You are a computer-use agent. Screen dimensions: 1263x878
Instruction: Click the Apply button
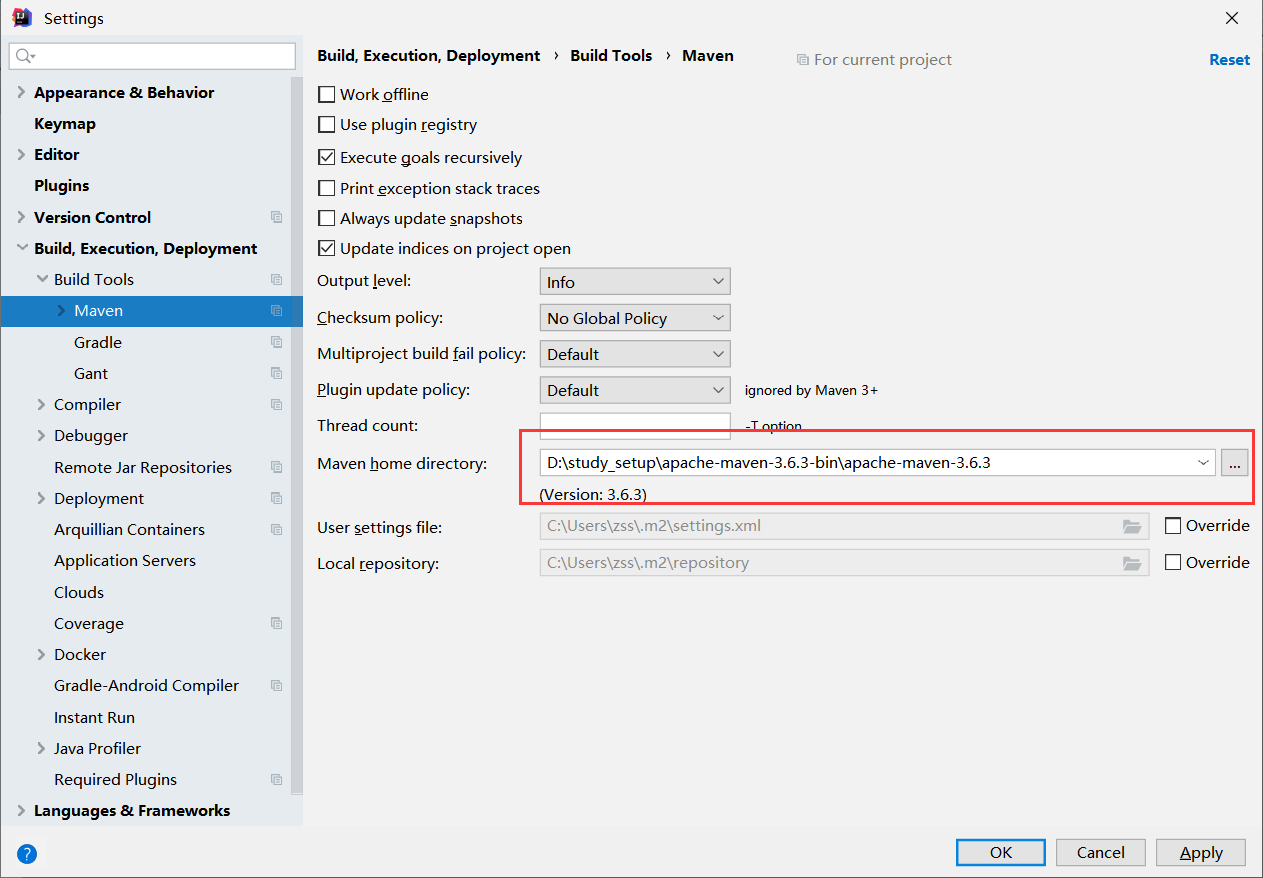(x=1201, y=852)
